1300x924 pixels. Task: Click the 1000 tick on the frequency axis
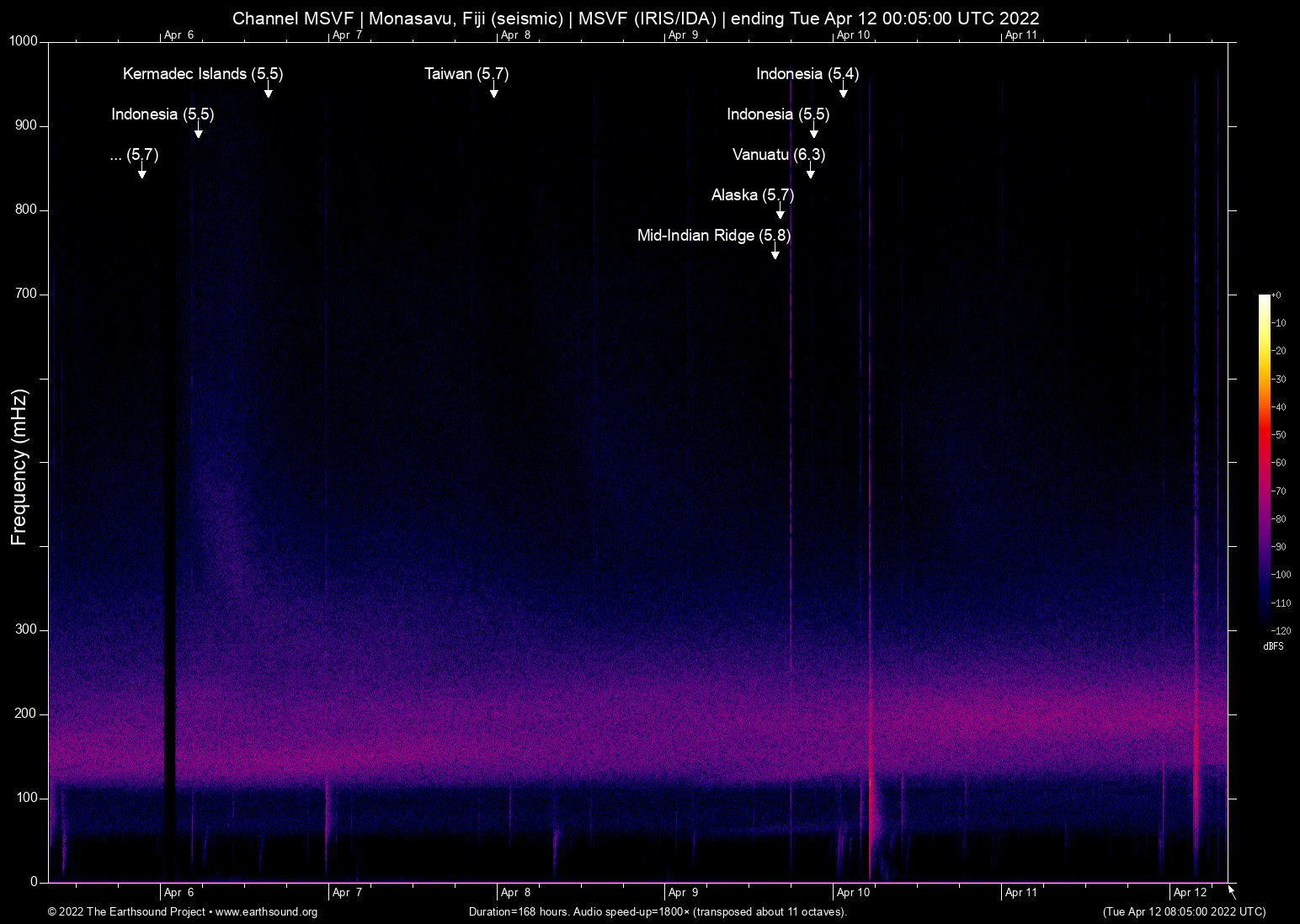[x=24, y=41]
